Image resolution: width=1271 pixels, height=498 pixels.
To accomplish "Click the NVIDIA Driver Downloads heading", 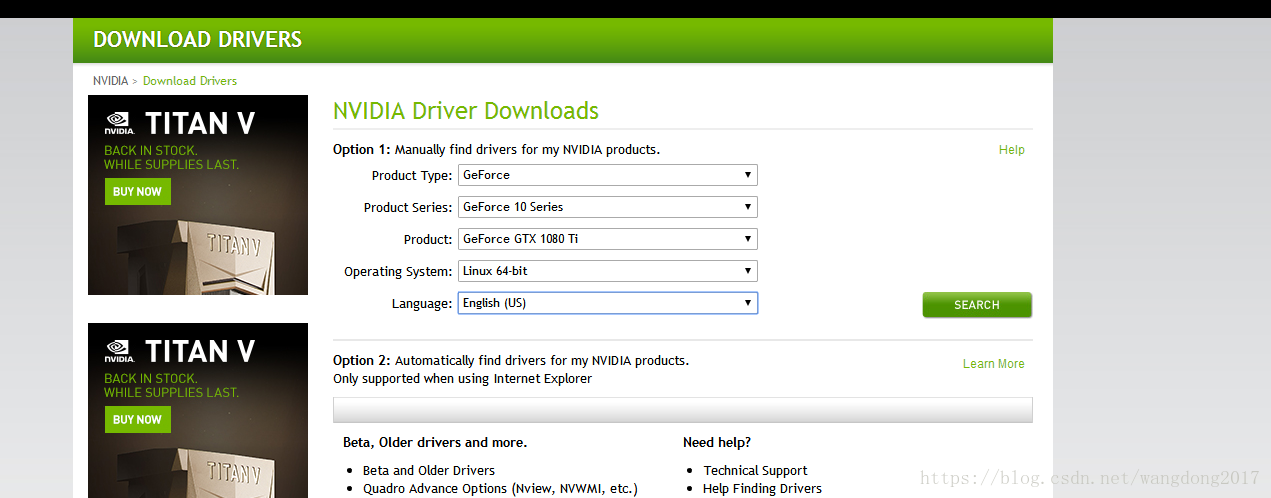I will pos(466,111).
